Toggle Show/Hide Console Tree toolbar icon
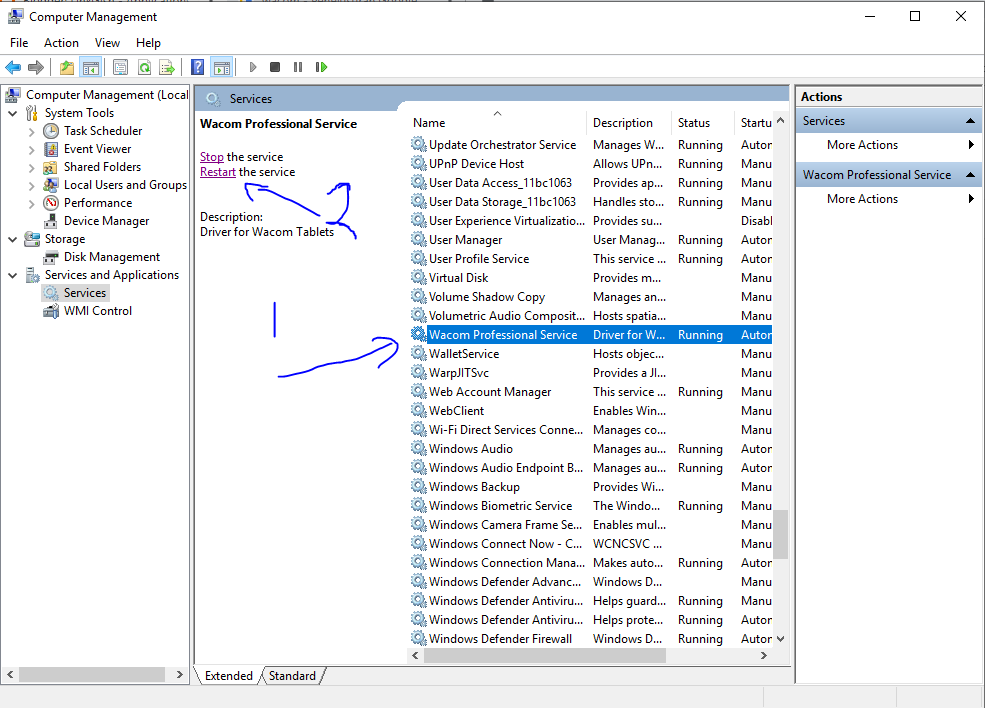Image resolution: width=985 pixels, height=708 pixels. click(x=90, y=67)
